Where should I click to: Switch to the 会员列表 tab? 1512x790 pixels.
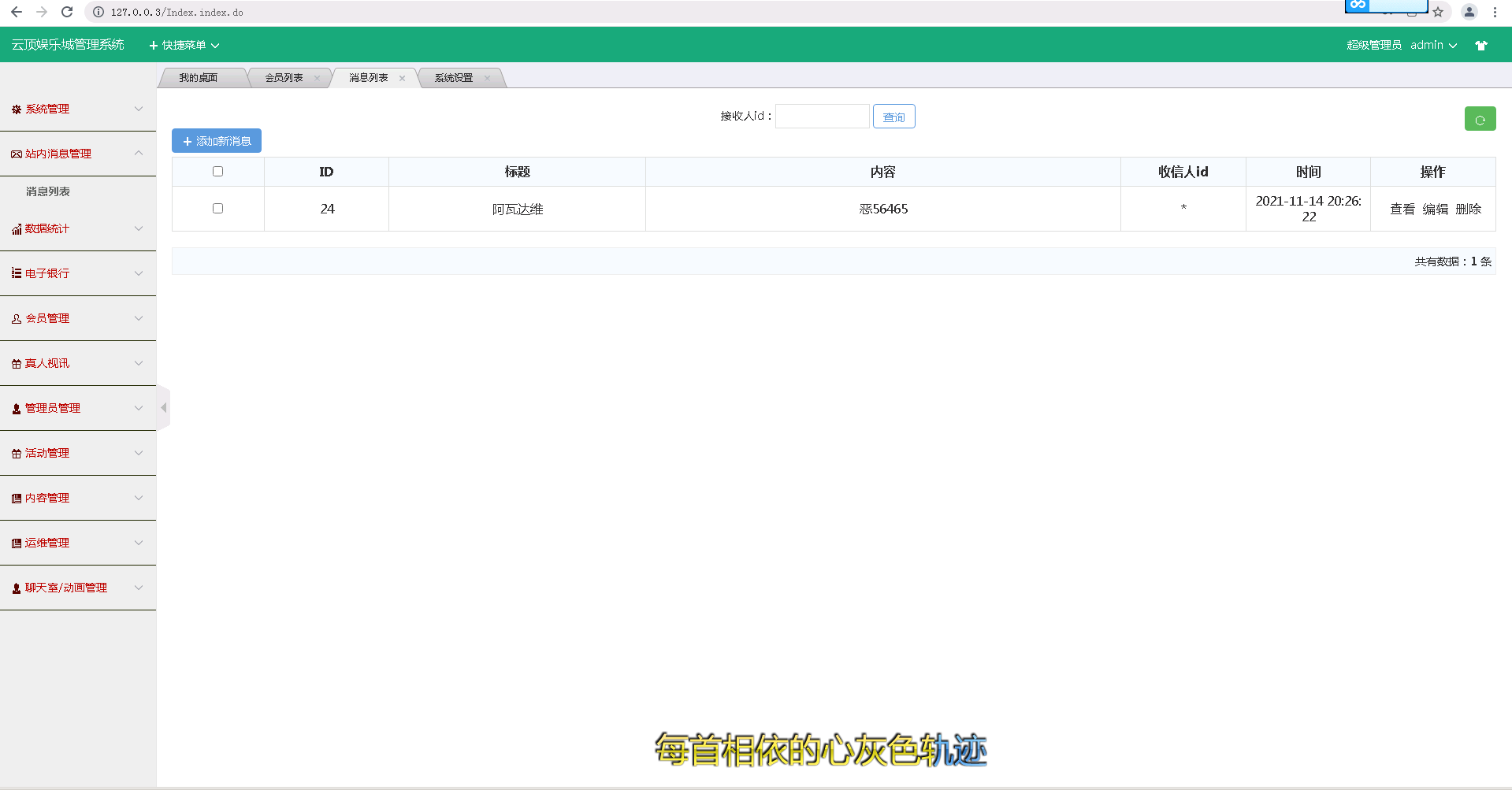click(282, 77)
